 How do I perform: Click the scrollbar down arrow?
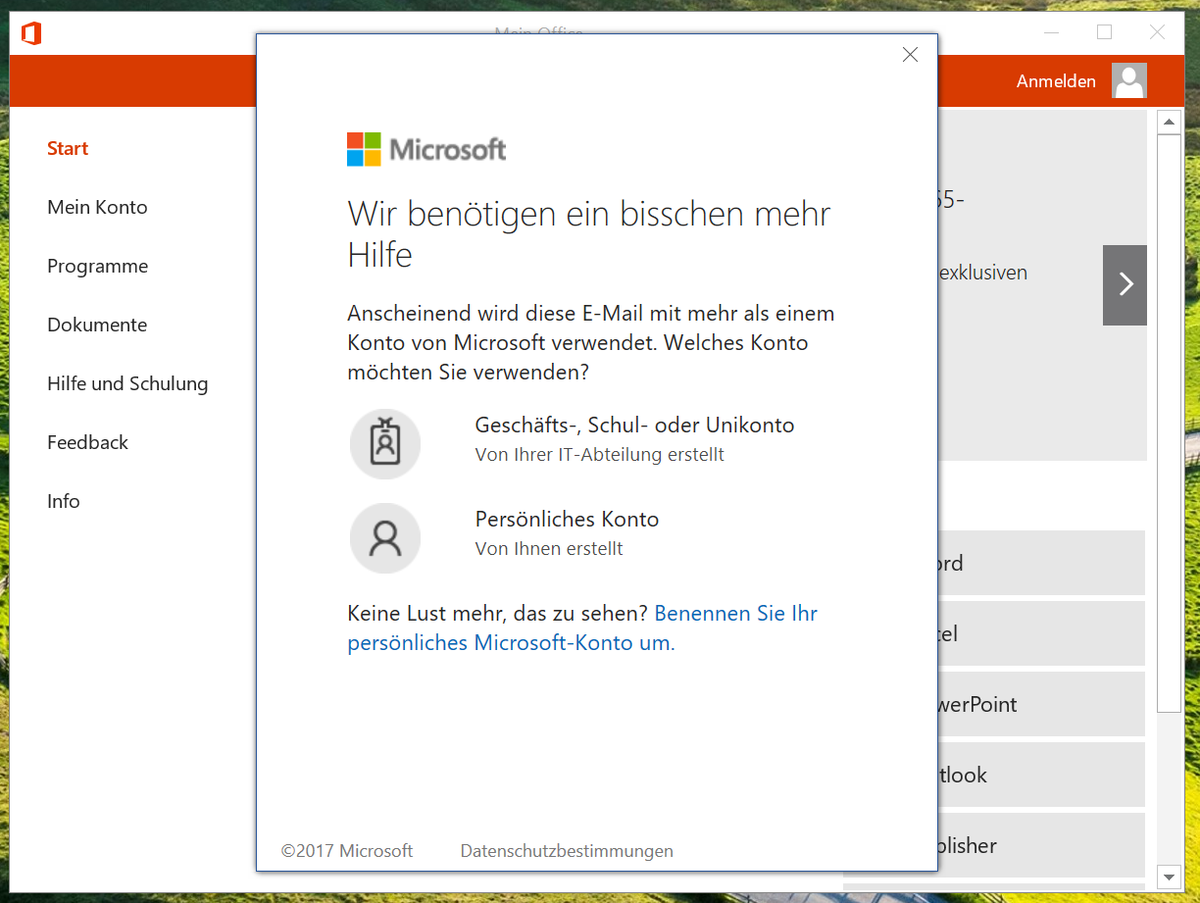pyautogui.click(x=1169, y=877)
